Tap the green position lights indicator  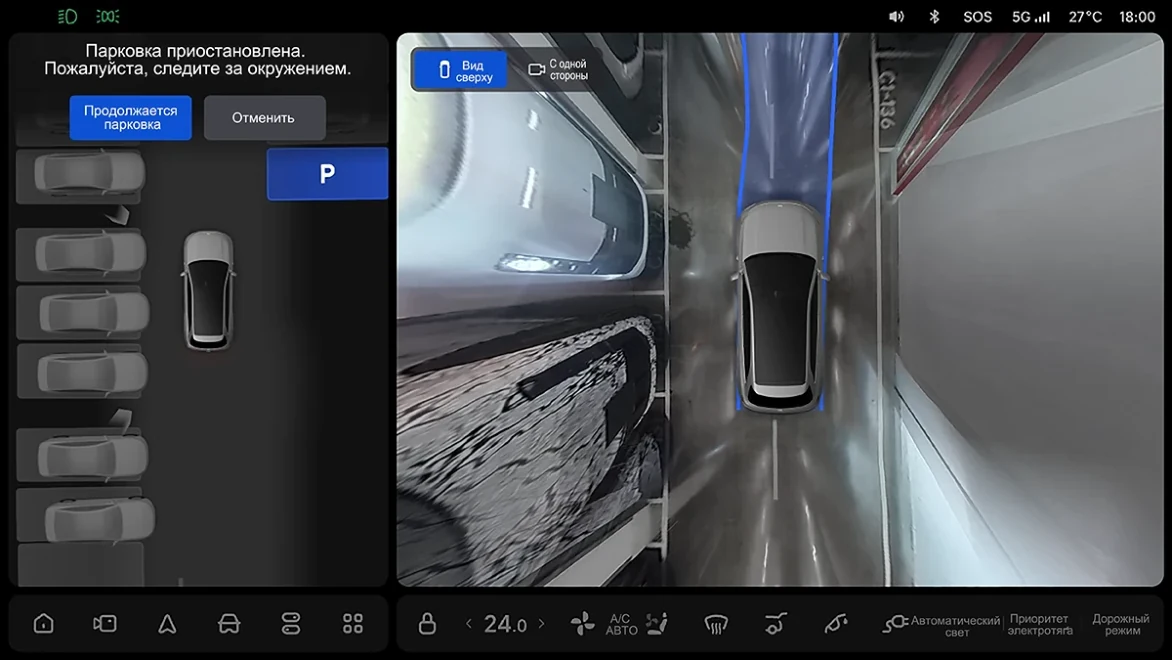point(108,16)
